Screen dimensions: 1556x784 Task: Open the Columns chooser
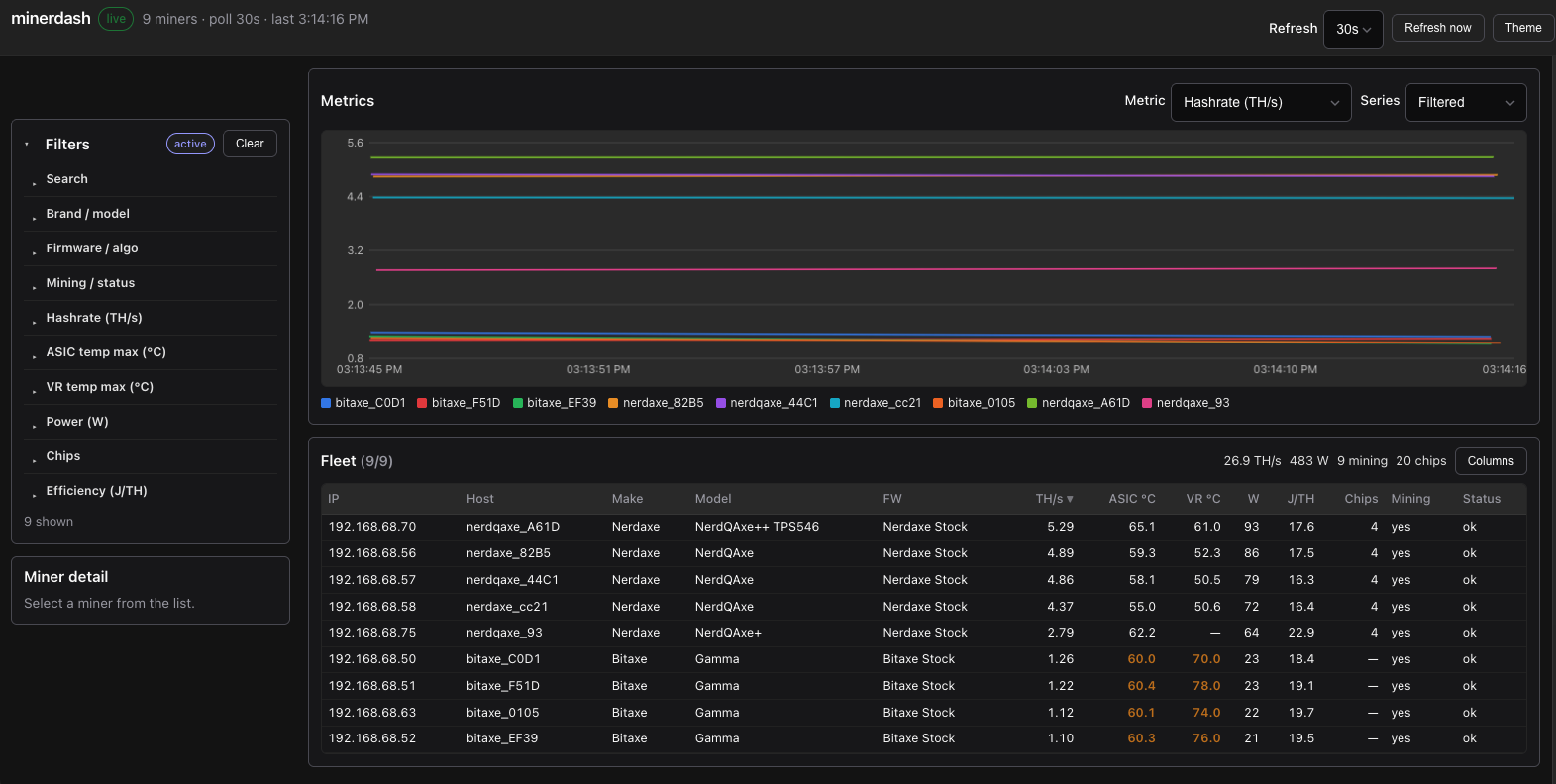1491,461
